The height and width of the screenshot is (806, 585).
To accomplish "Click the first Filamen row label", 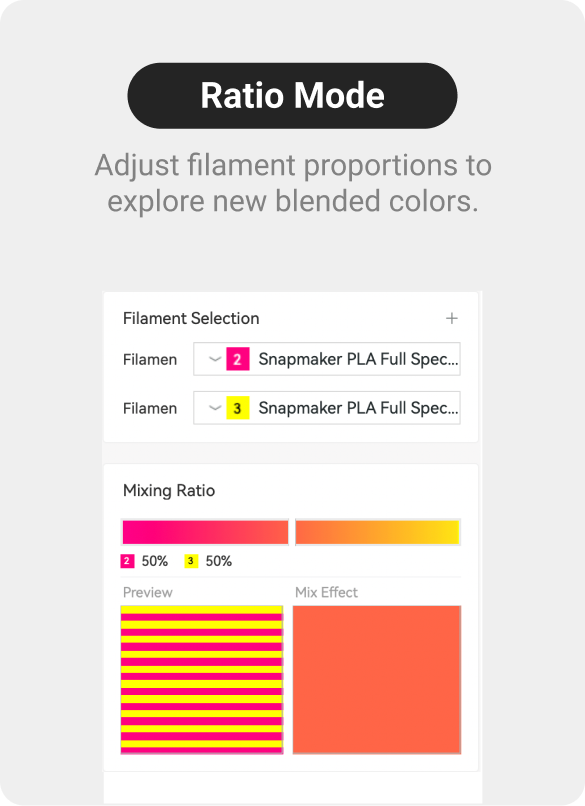I will (150, 359).
